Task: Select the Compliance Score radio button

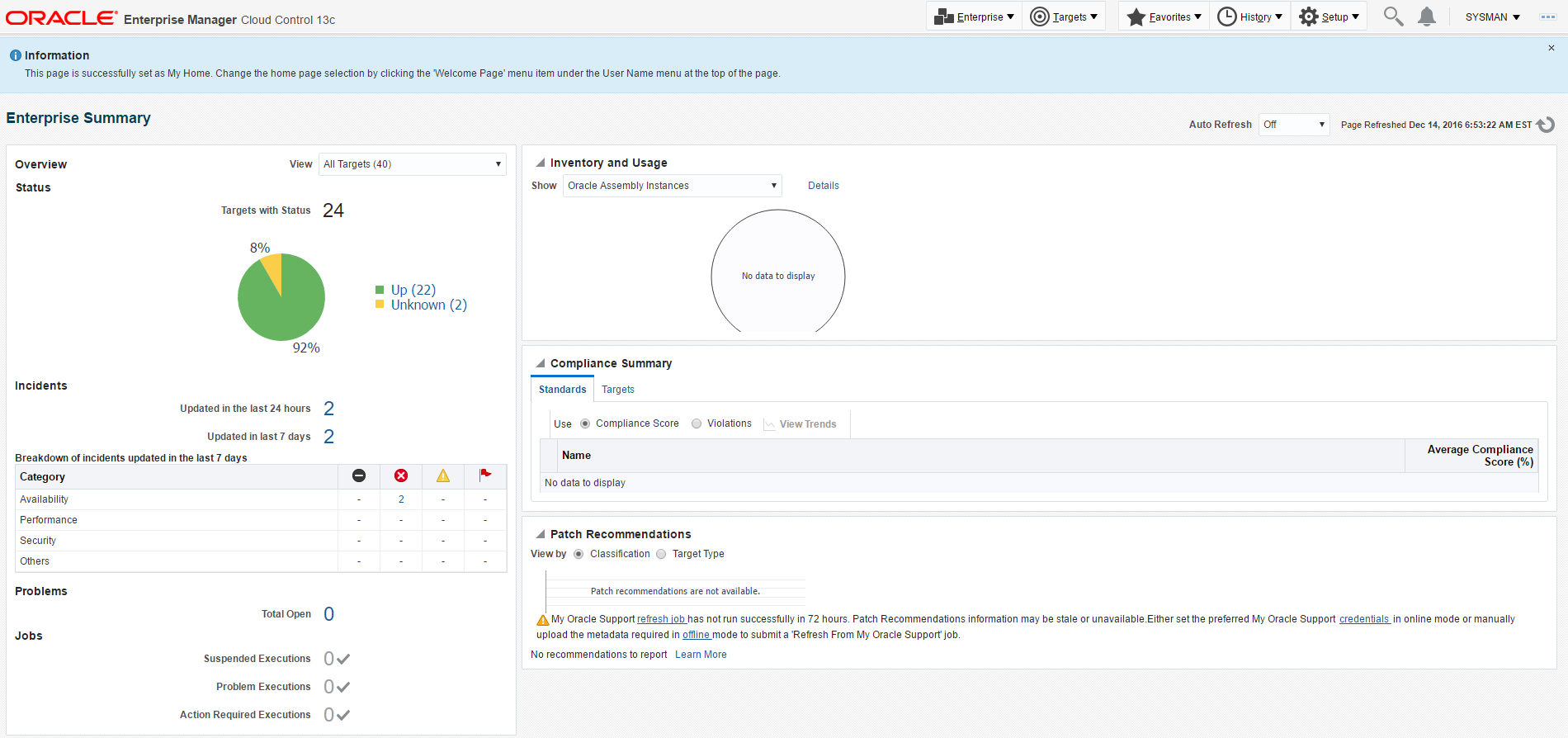Action: coord(585,423)
